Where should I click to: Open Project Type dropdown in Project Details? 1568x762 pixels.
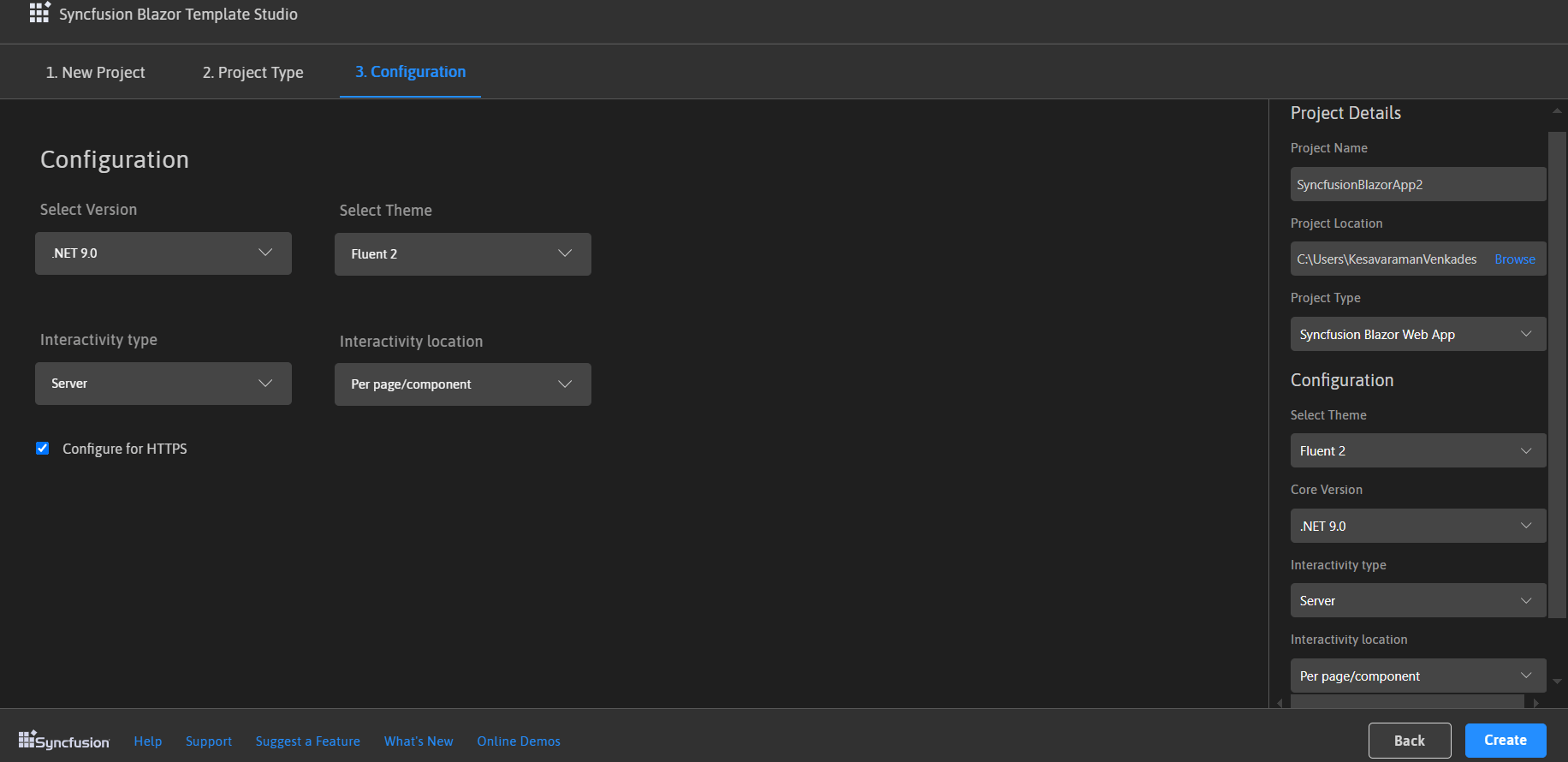(x=1418, y=334)
